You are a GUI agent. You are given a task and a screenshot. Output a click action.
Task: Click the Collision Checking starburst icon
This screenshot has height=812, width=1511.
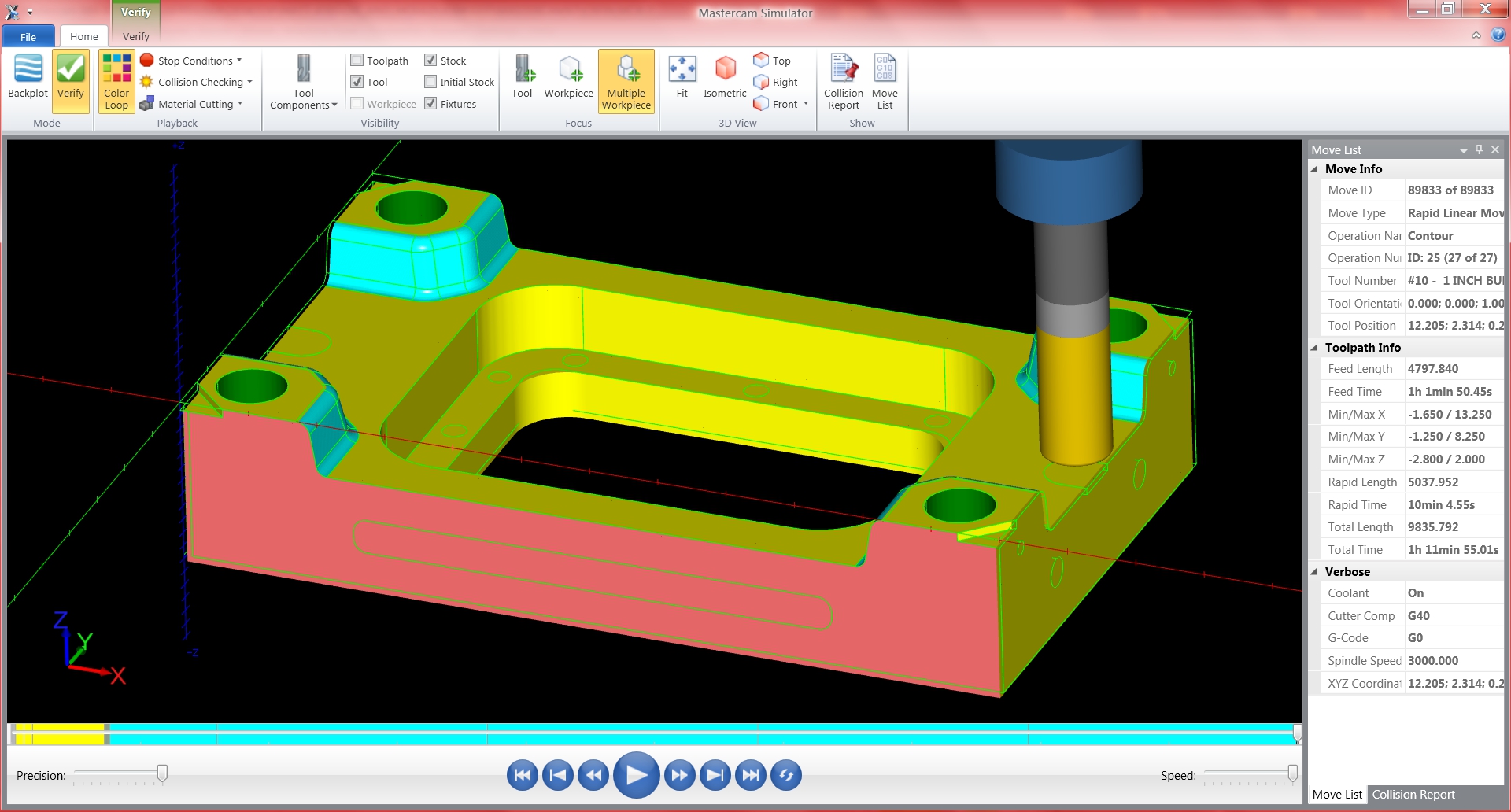point(146,82)
